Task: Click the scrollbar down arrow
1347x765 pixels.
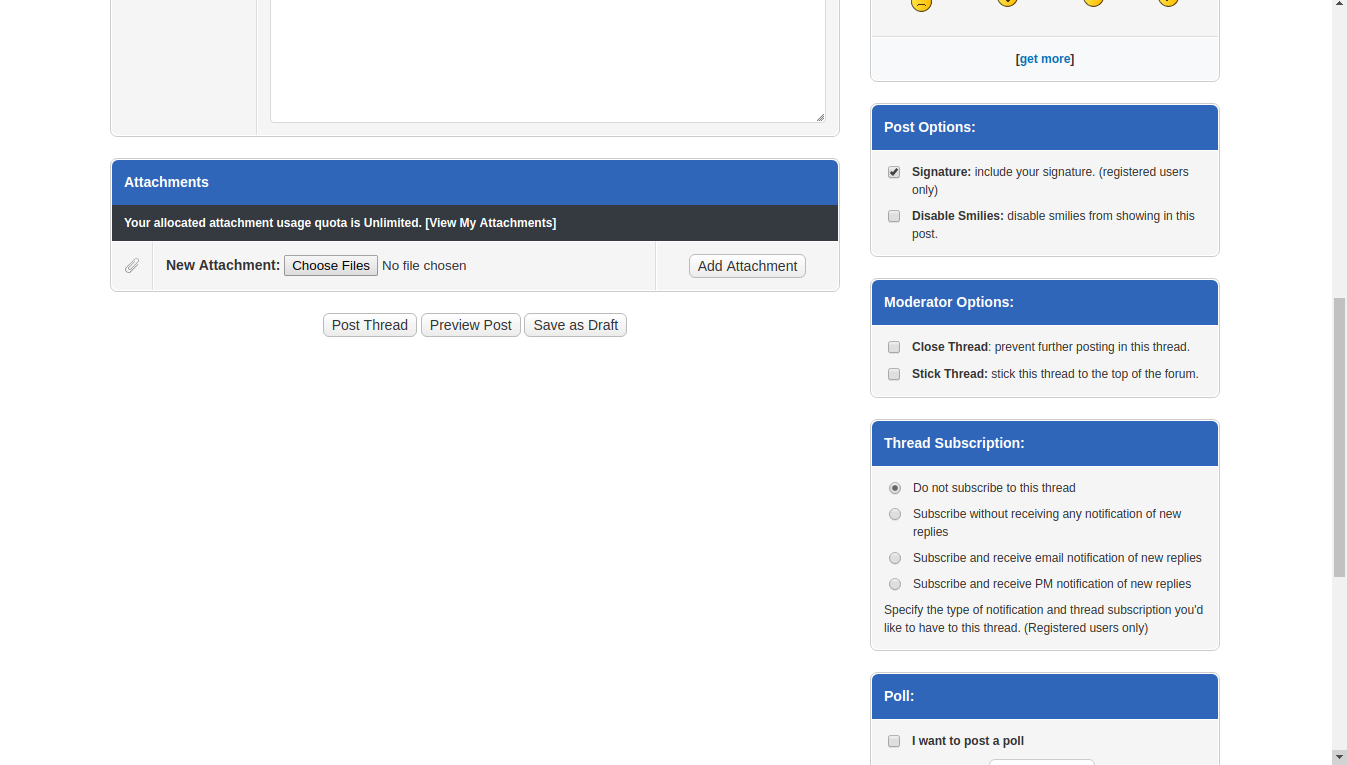Action: [x=1339, y=757]
